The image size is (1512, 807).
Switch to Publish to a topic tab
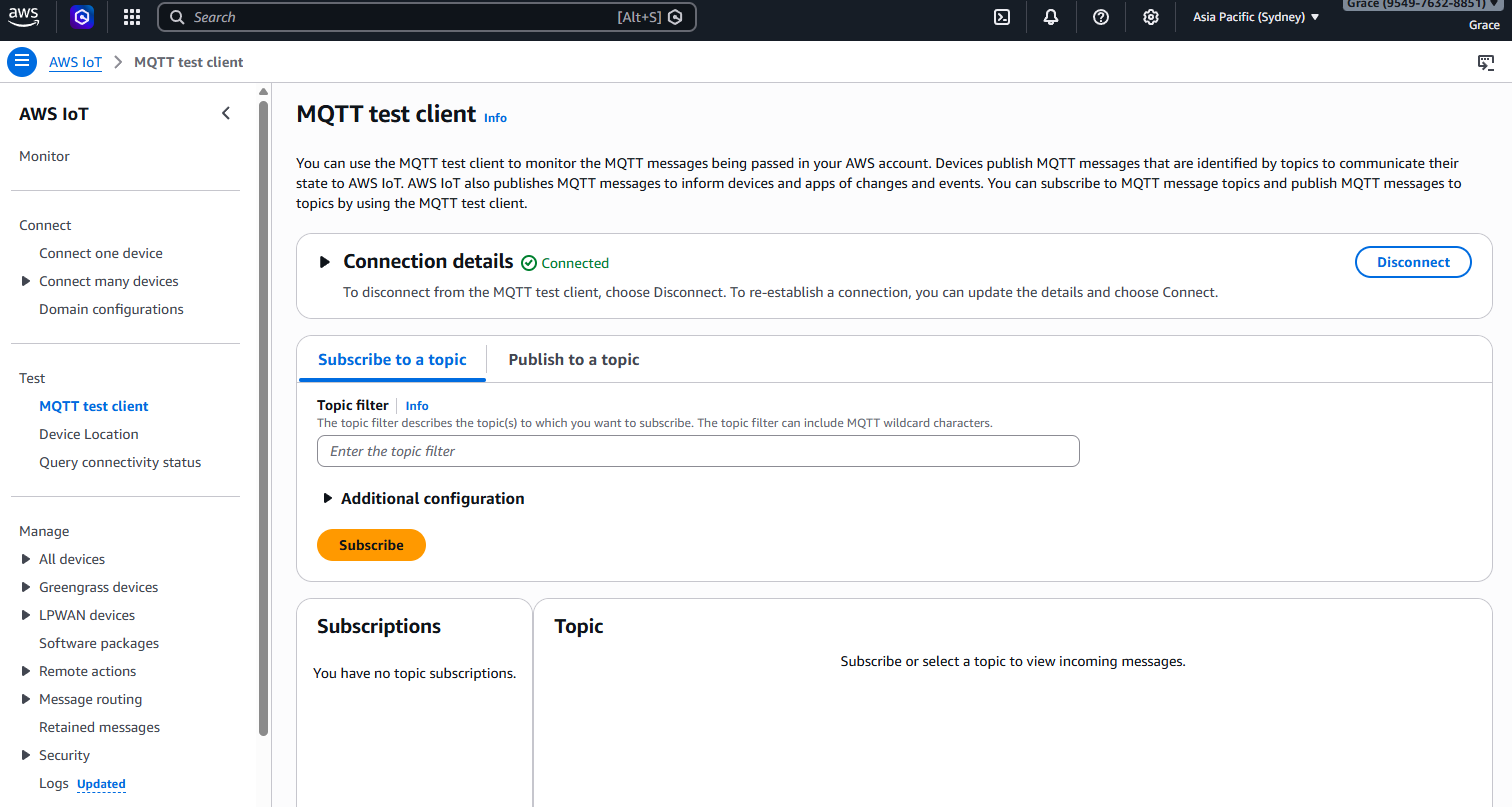coord(573,359)
